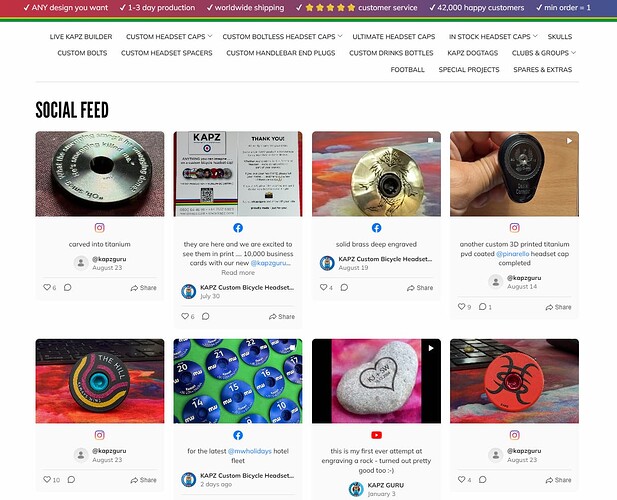Open Live Kapz Builder page
Screen dimensions: 617x500
click(81, 37)
